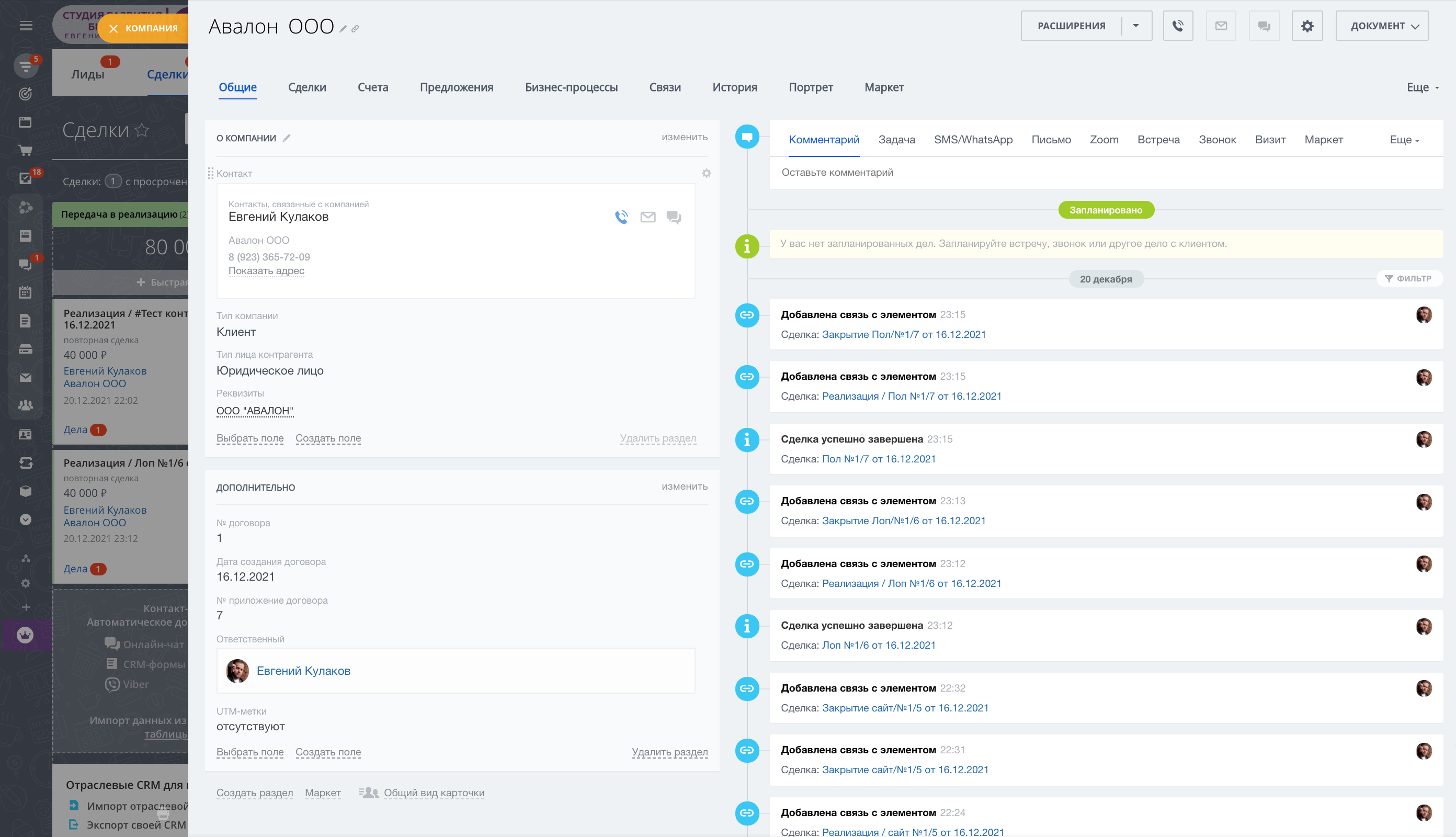Expand the Еще menu in main tabs
The width and height of the screenshot is (1456, 837).
pos(1422,87)
